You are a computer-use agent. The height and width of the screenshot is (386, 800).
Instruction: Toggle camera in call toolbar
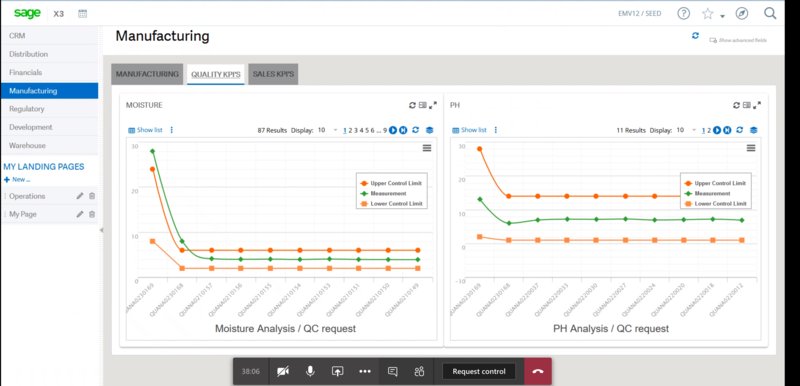pyautogui.click(x=283, y=371)
